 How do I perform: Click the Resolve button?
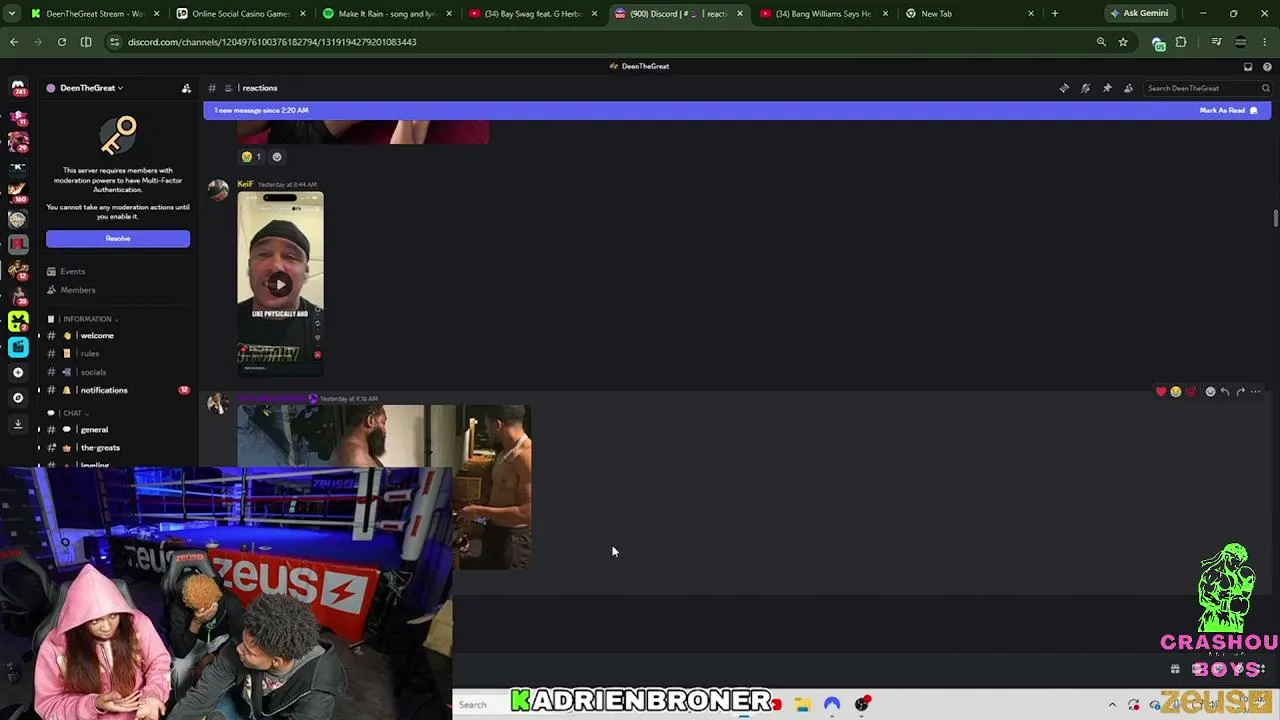118,239
